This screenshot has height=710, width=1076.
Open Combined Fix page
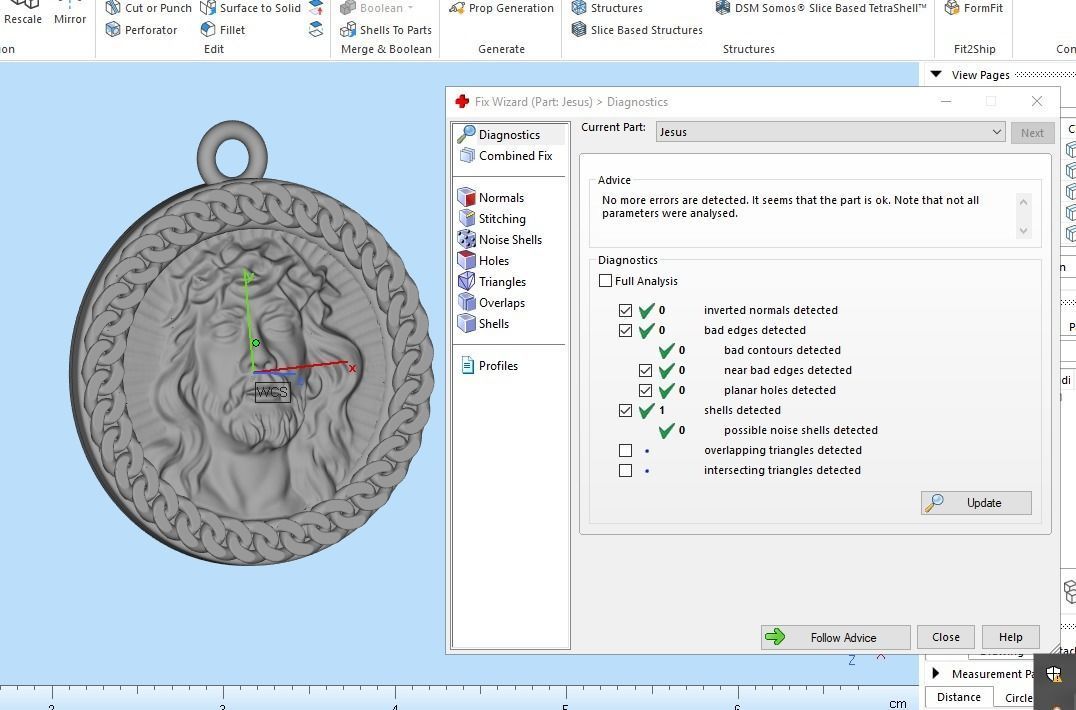(x=509, y=156)
